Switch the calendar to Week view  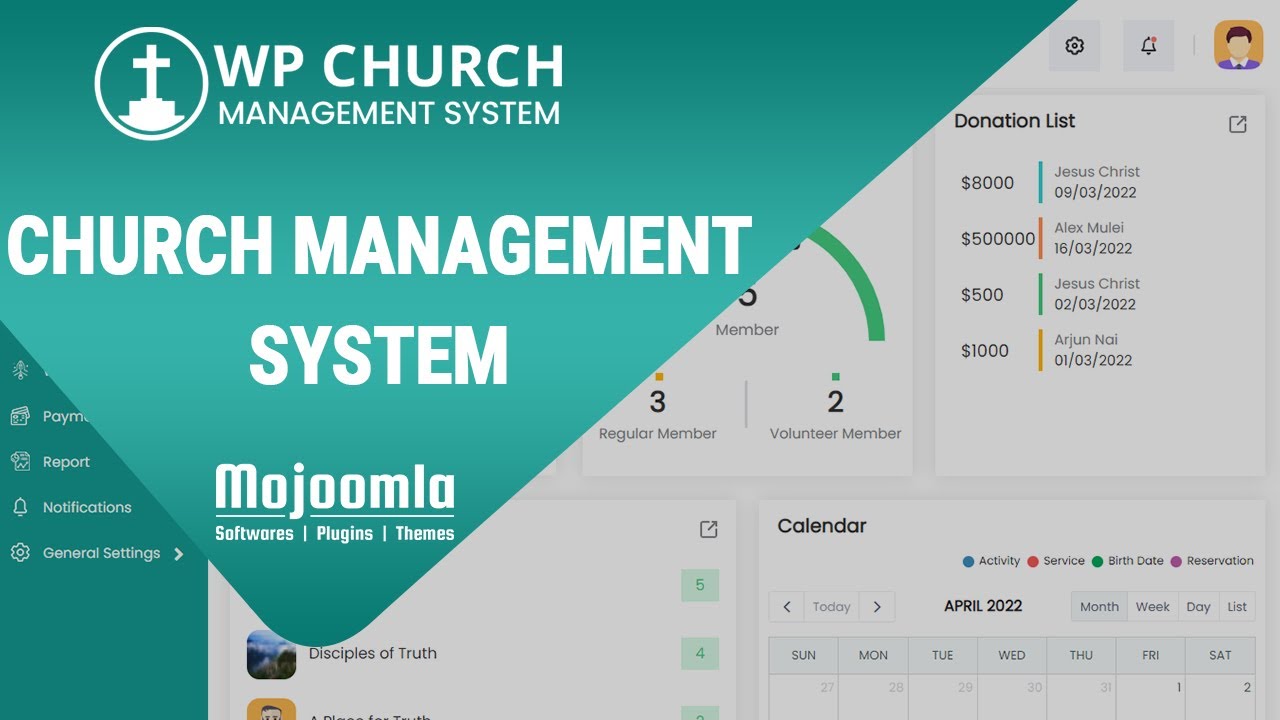coord(1152,607)
